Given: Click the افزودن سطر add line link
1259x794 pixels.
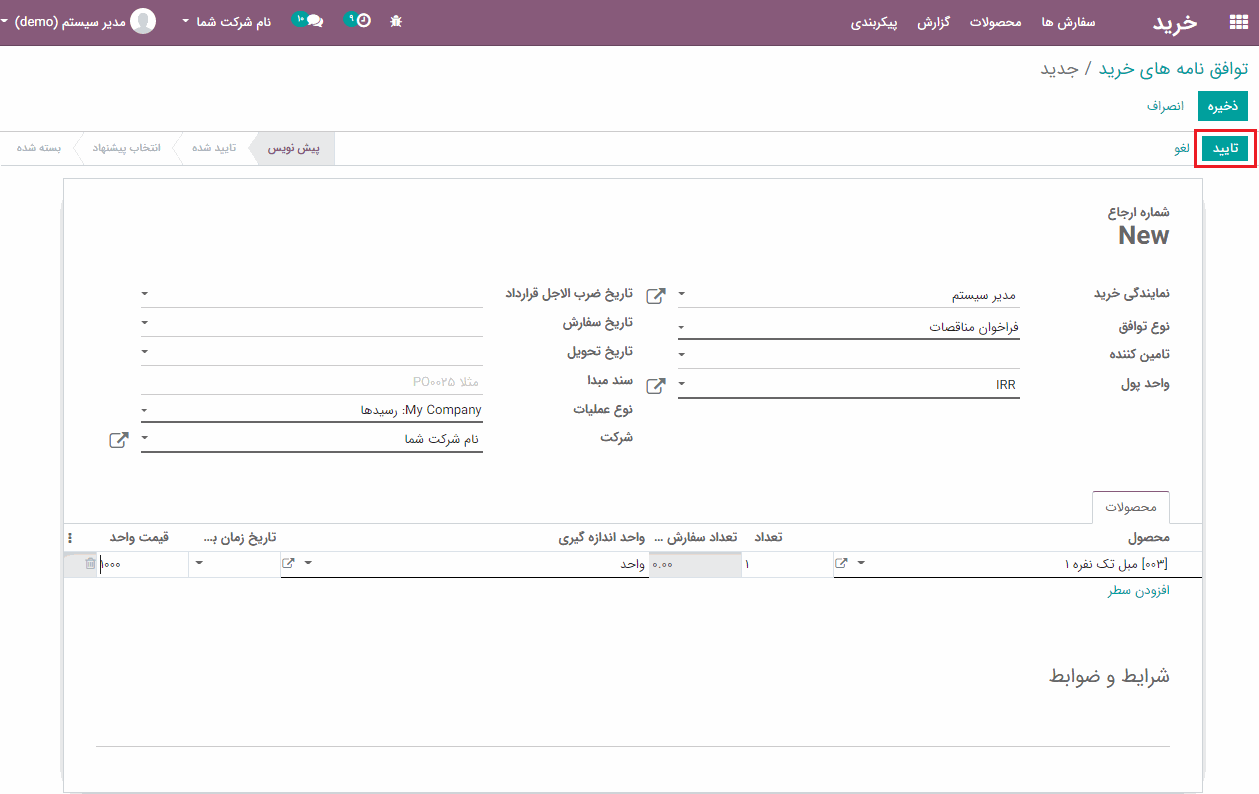Looking at the screenshot, I should (1138, 591).
